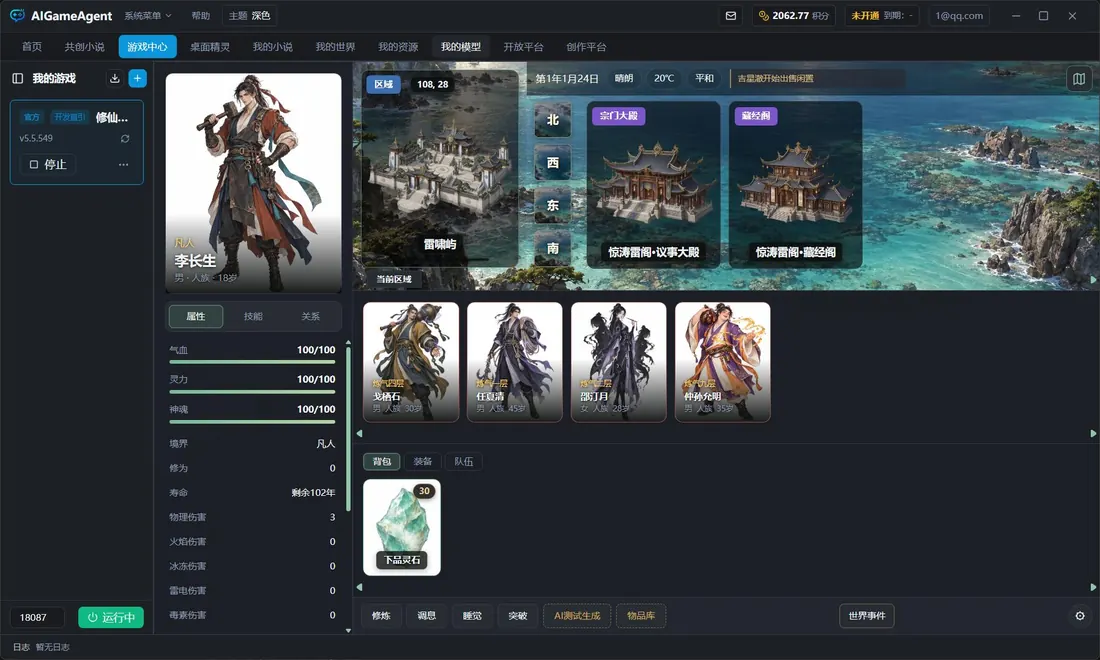Move west with the 西 direction button
1100x660 pixels.
(x=553, y=163)
